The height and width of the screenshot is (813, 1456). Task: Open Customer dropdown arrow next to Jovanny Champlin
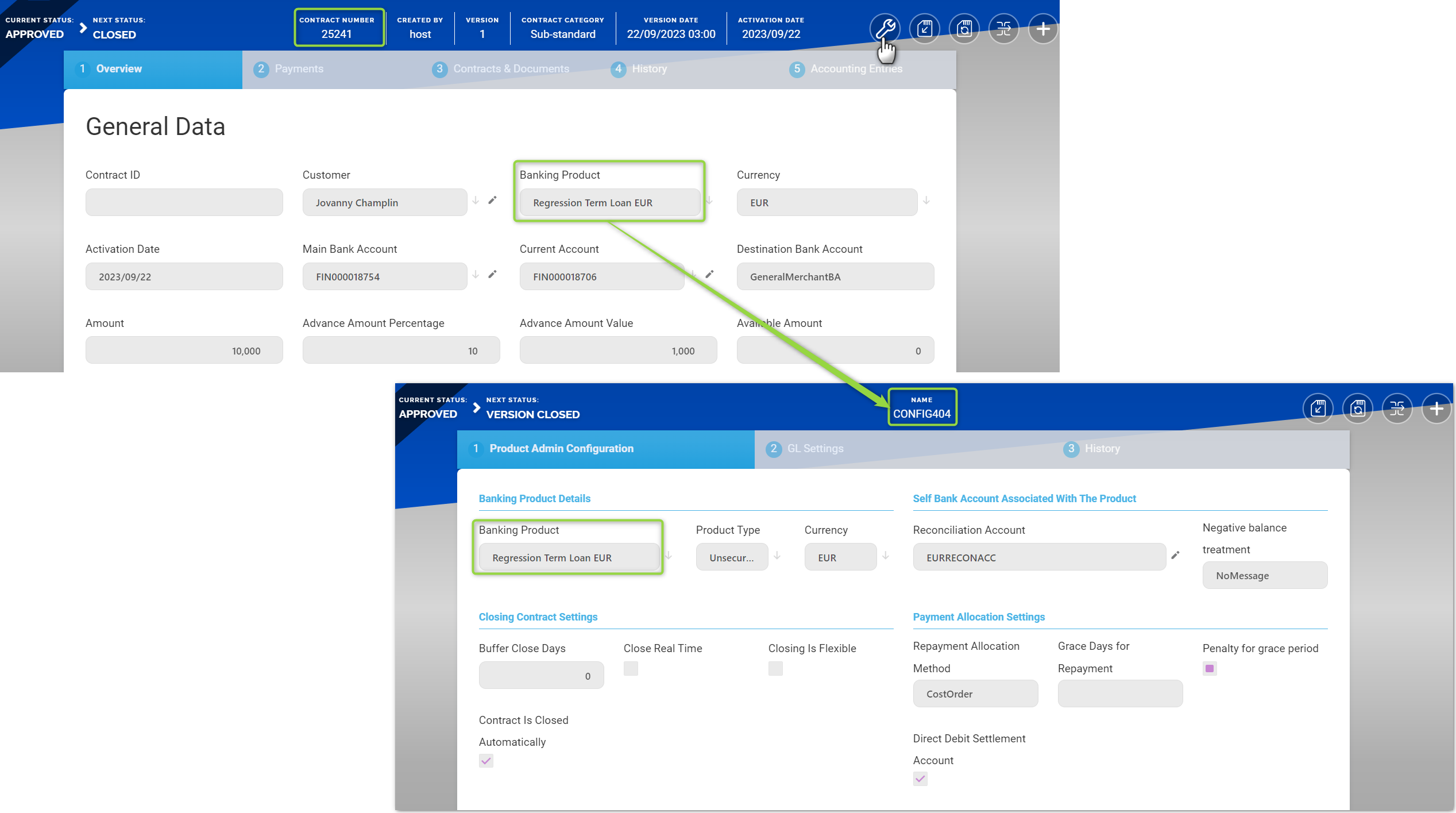pyautogui.click(x=476, y=201)
